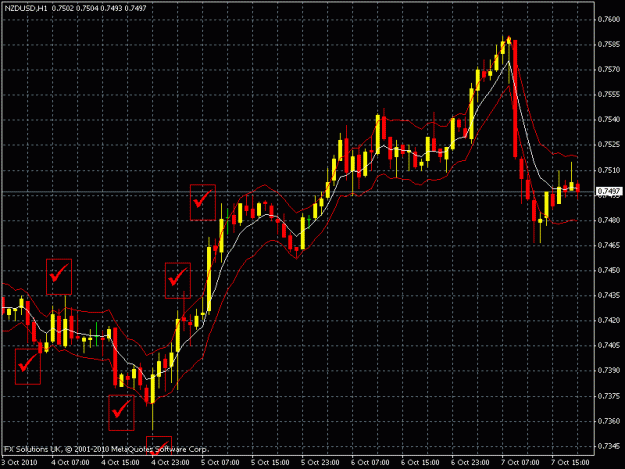Screen dimensions: 625x469
Task: Select the 0.7480 price axis label
Action: coord(609,220)
